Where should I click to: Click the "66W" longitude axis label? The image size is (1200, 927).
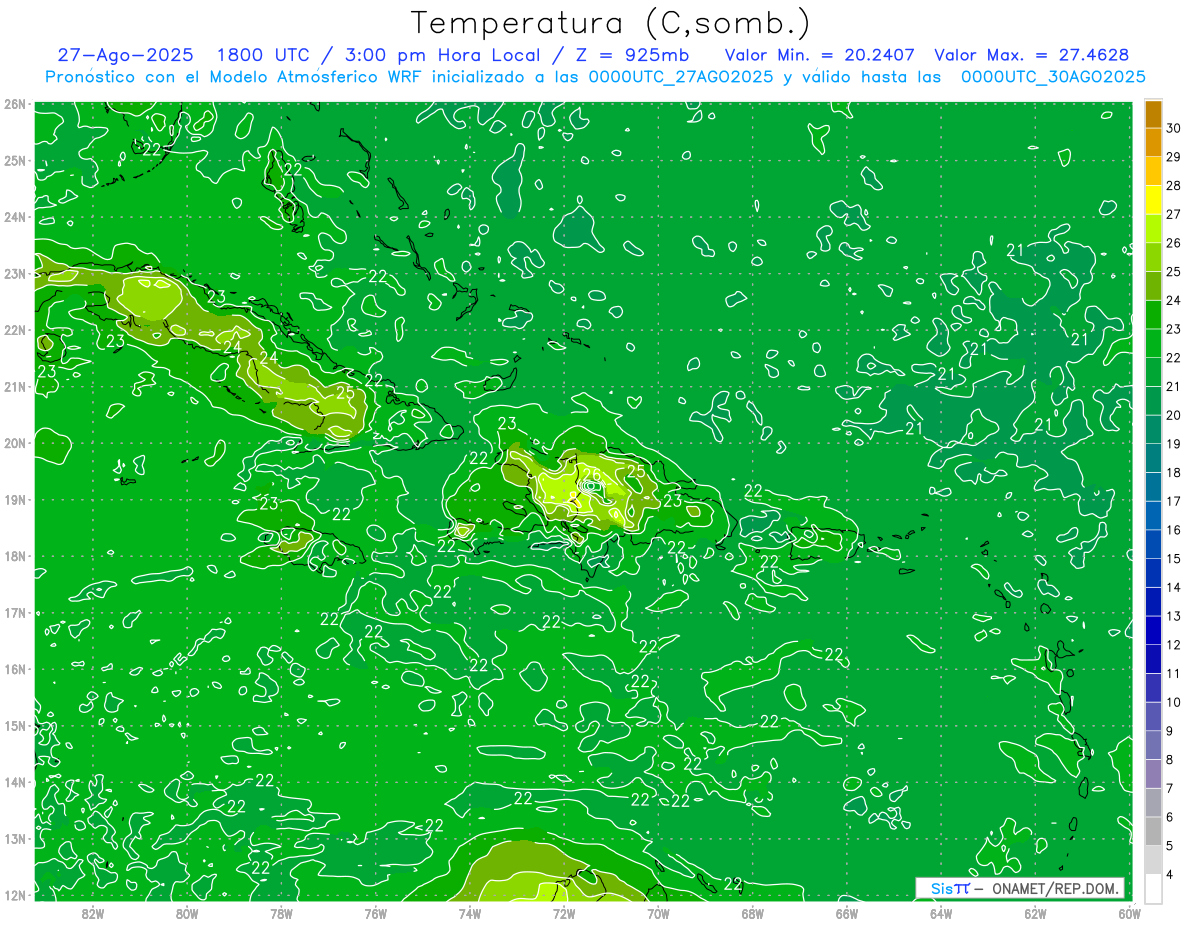tap(847, 913)
